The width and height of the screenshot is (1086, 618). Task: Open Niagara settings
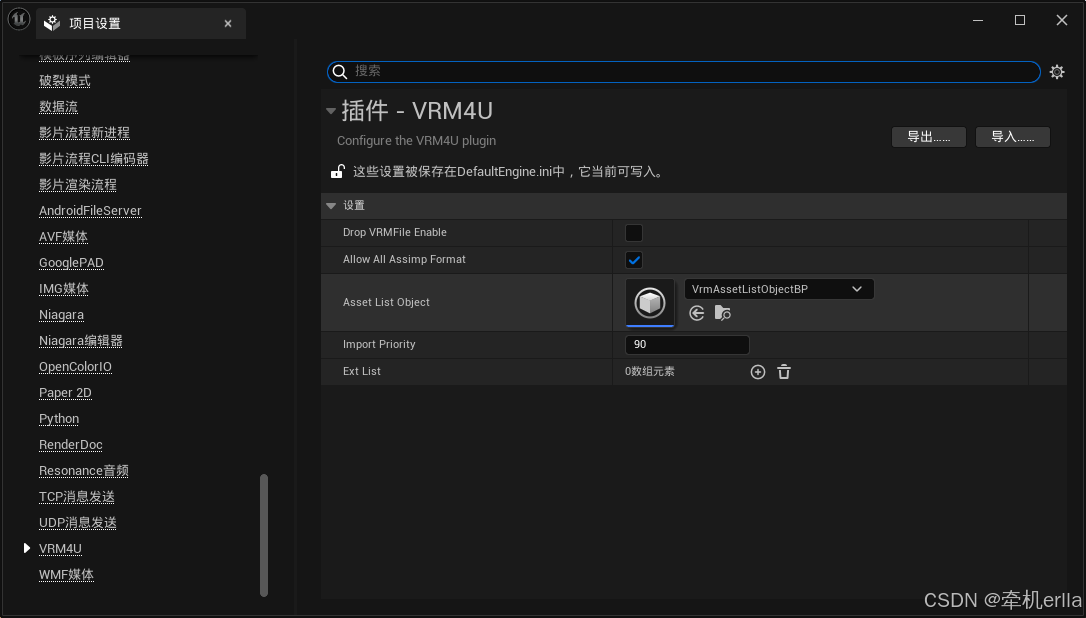pos(62,315)
